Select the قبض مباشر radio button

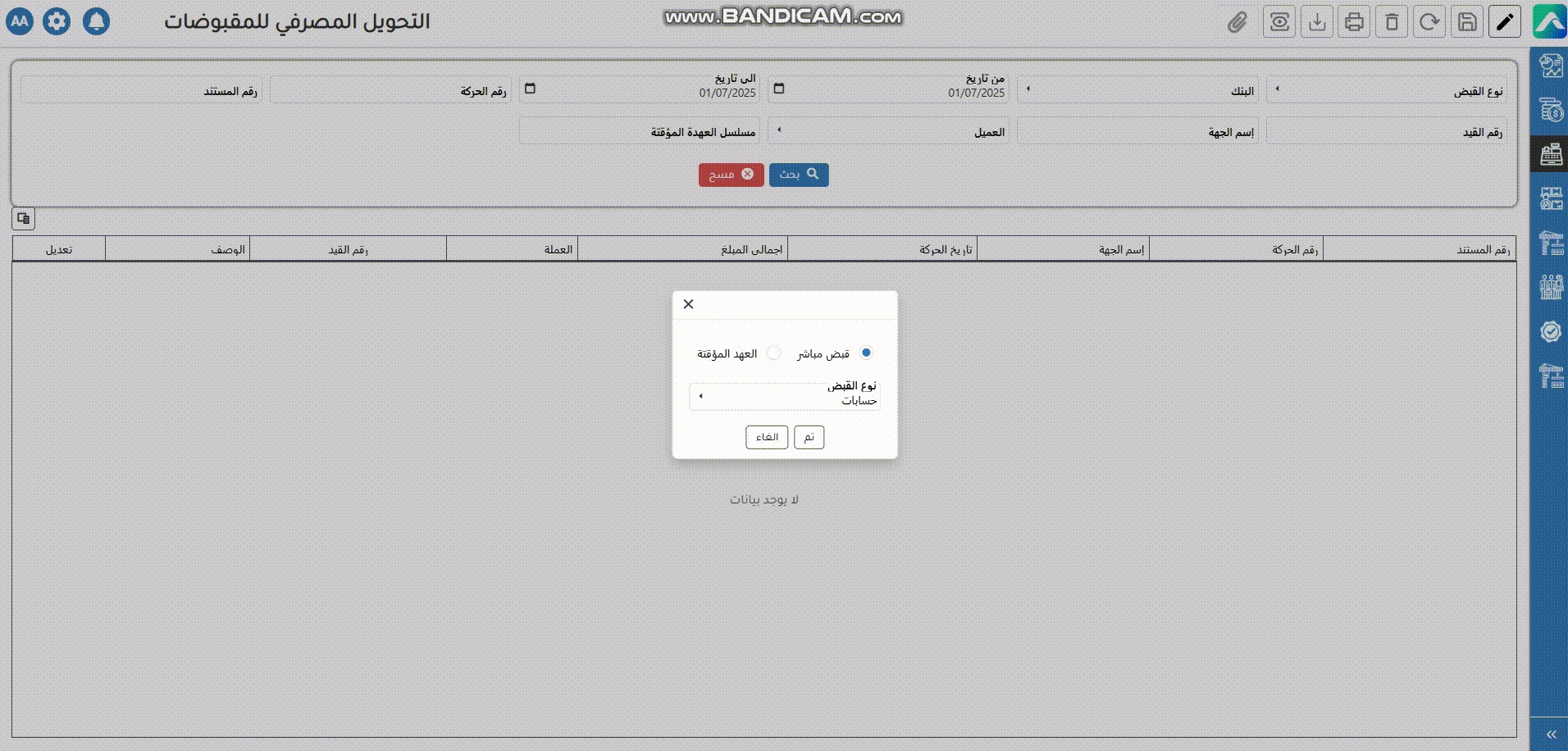(866, 353)
